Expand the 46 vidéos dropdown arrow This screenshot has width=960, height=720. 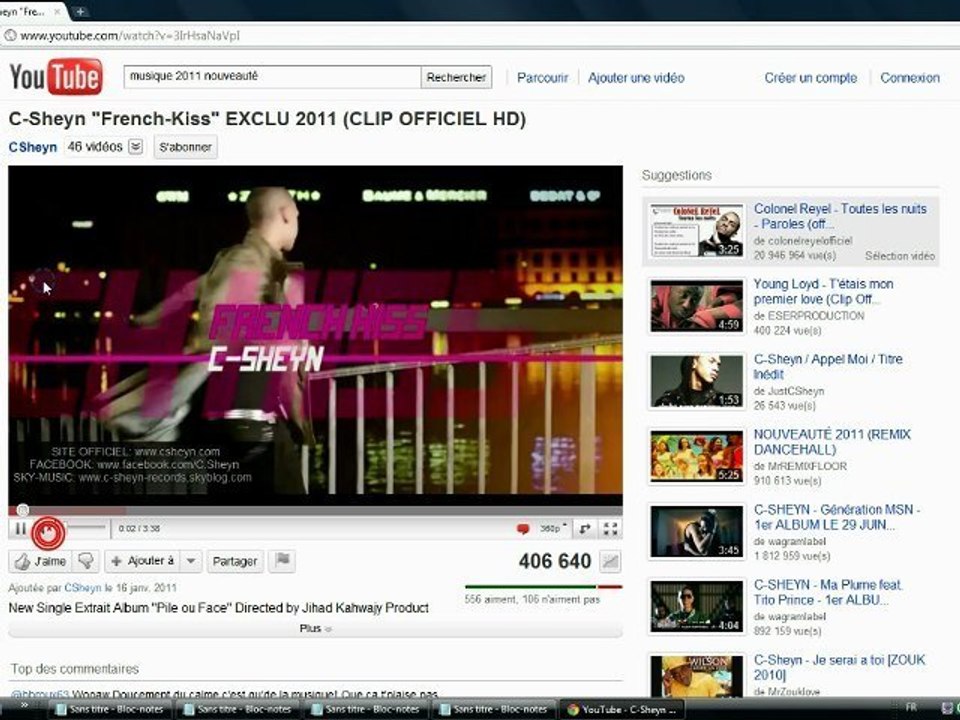click(137, 147)
